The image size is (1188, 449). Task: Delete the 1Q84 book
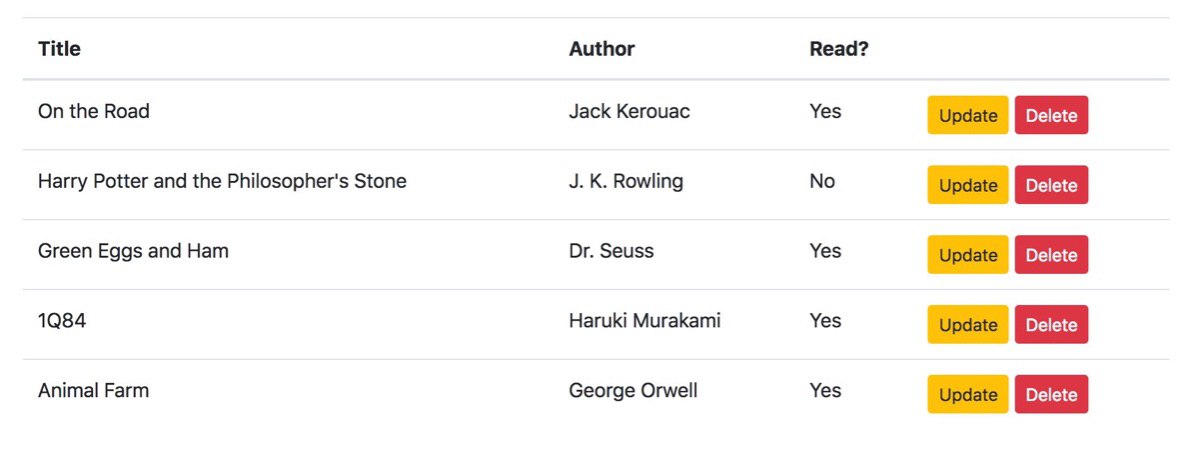[1051, 325]
